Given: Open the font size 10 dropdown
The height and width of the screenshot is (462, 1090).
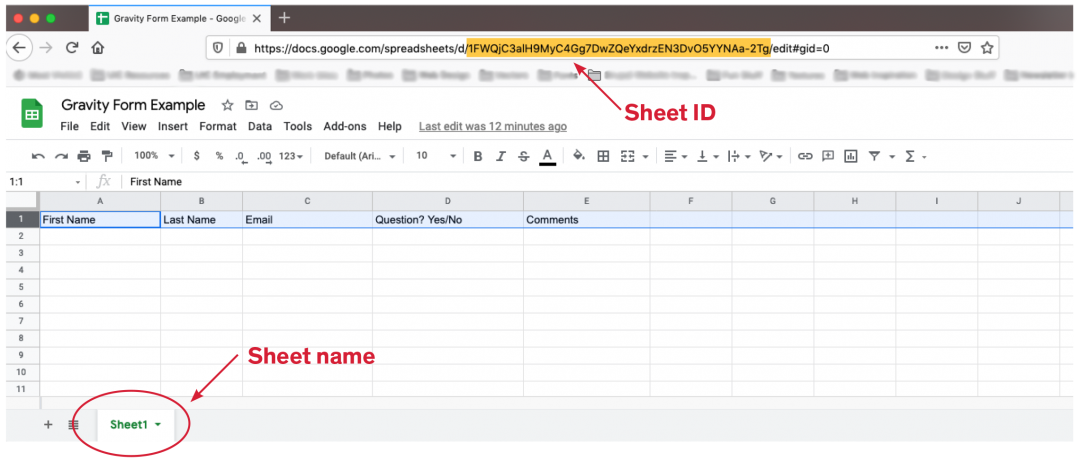Looking at the screenshot, I should point(436,156).
